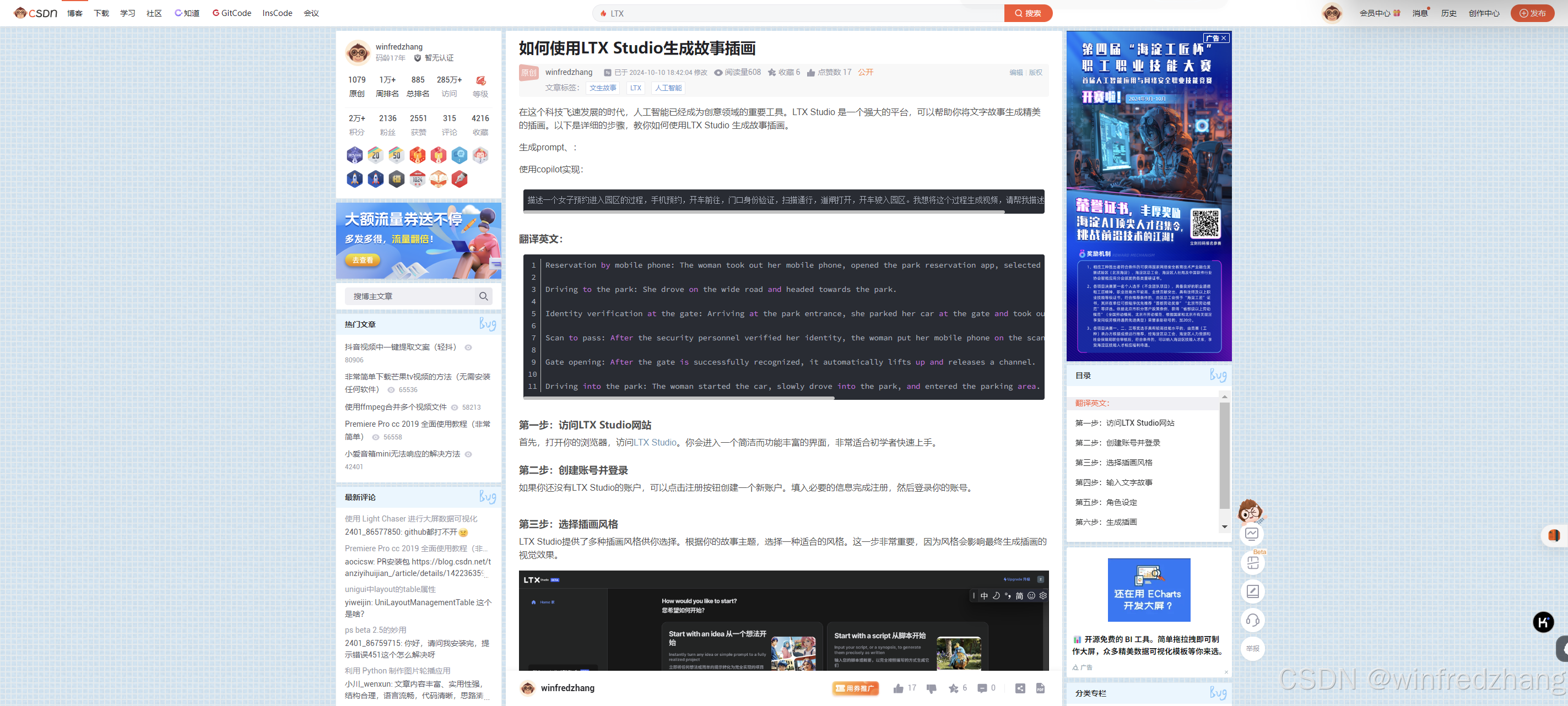Image resolution: width=1568 pixels, height=706 pixels.
Task: Jump to 第三步：选择插画风格 in 目录
Action: (x=1113, y=463)
